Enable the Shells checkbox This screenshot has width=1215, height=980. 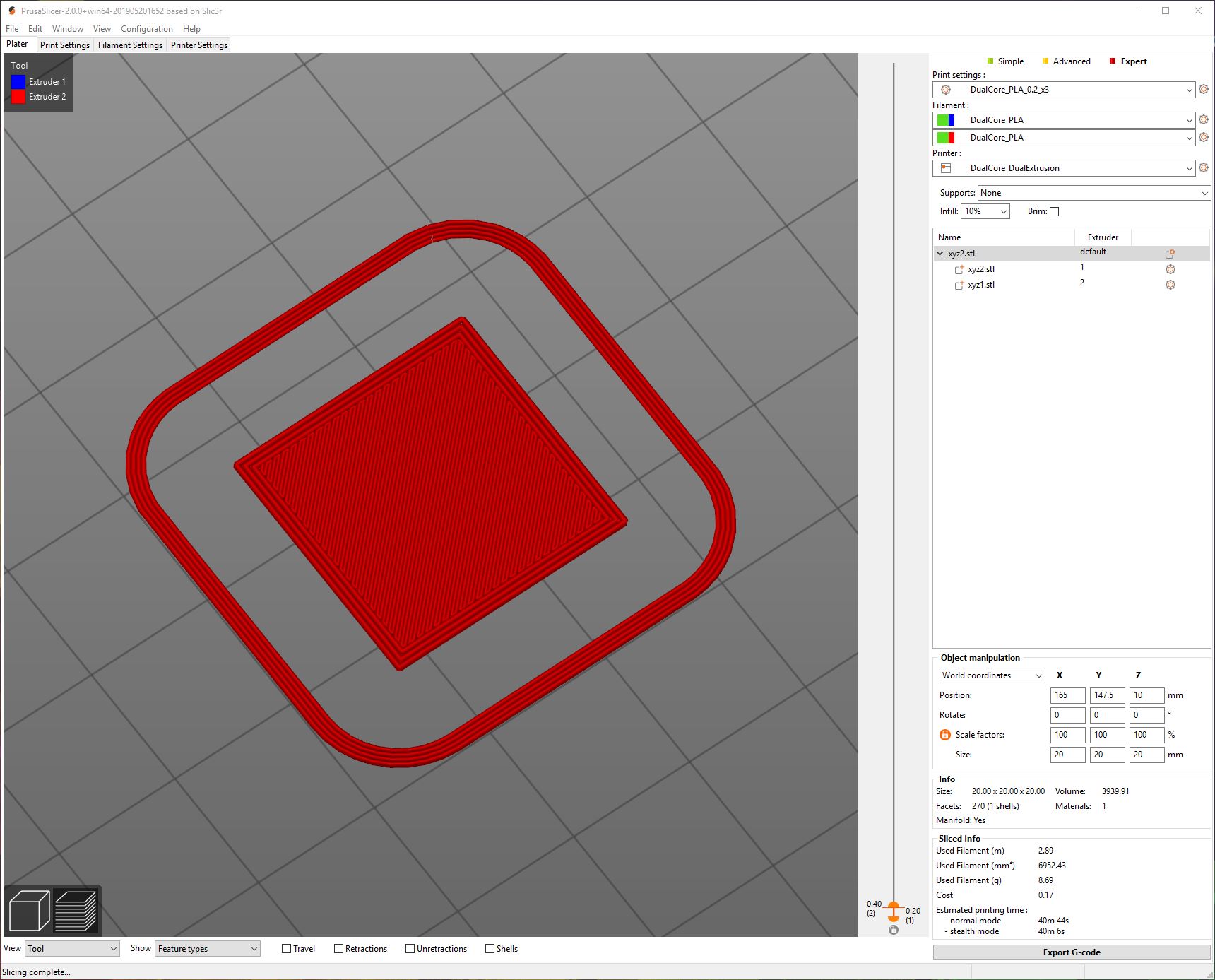[x=490, y=949]
